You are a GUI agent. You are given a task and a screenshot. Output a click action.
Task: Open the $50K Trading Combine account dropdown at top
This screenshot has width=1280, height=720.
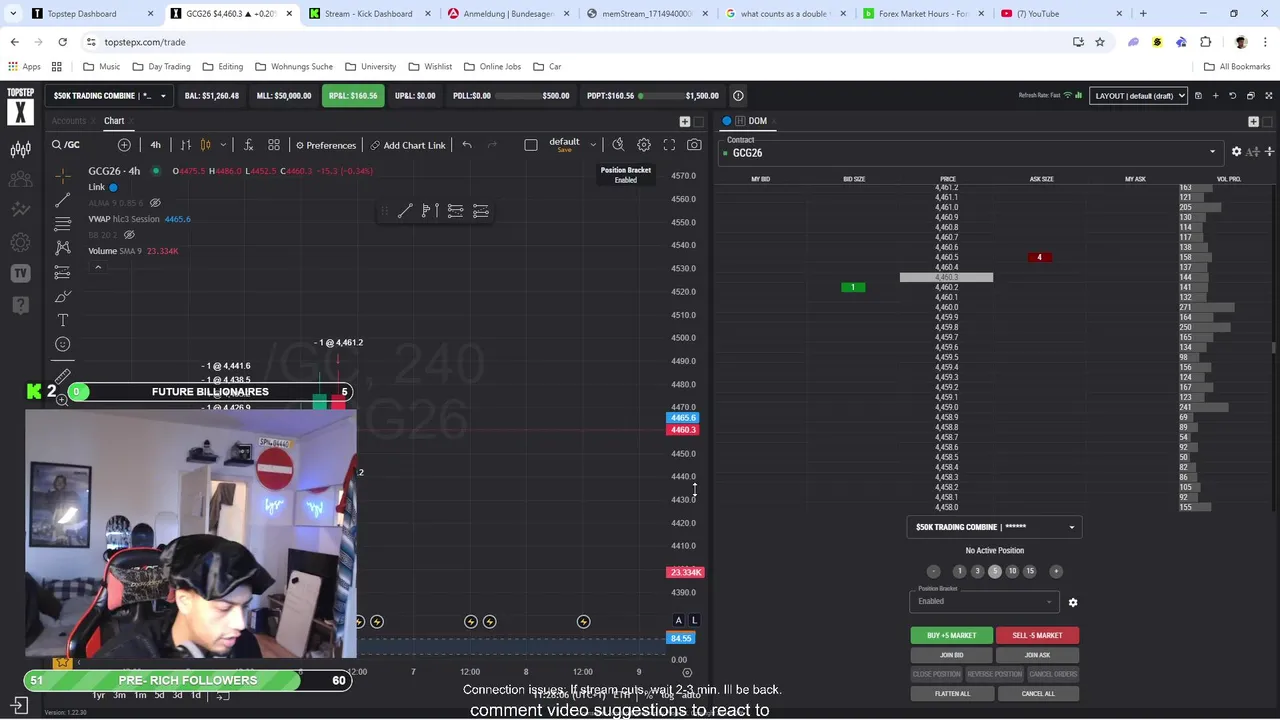pyautogui.click(x=110, y=96)
